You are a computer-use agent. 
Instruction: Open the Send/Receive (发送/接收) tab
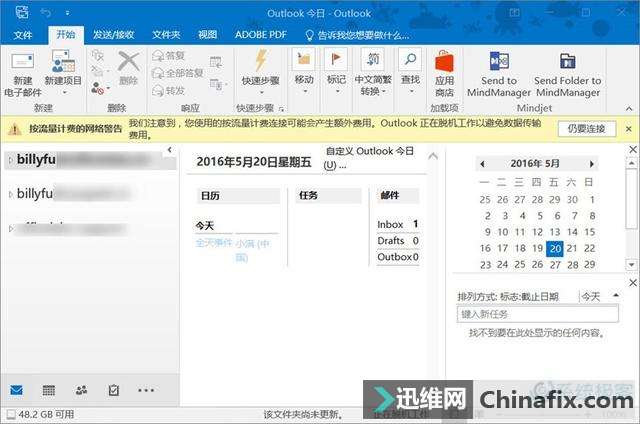[x=113, y=35]
